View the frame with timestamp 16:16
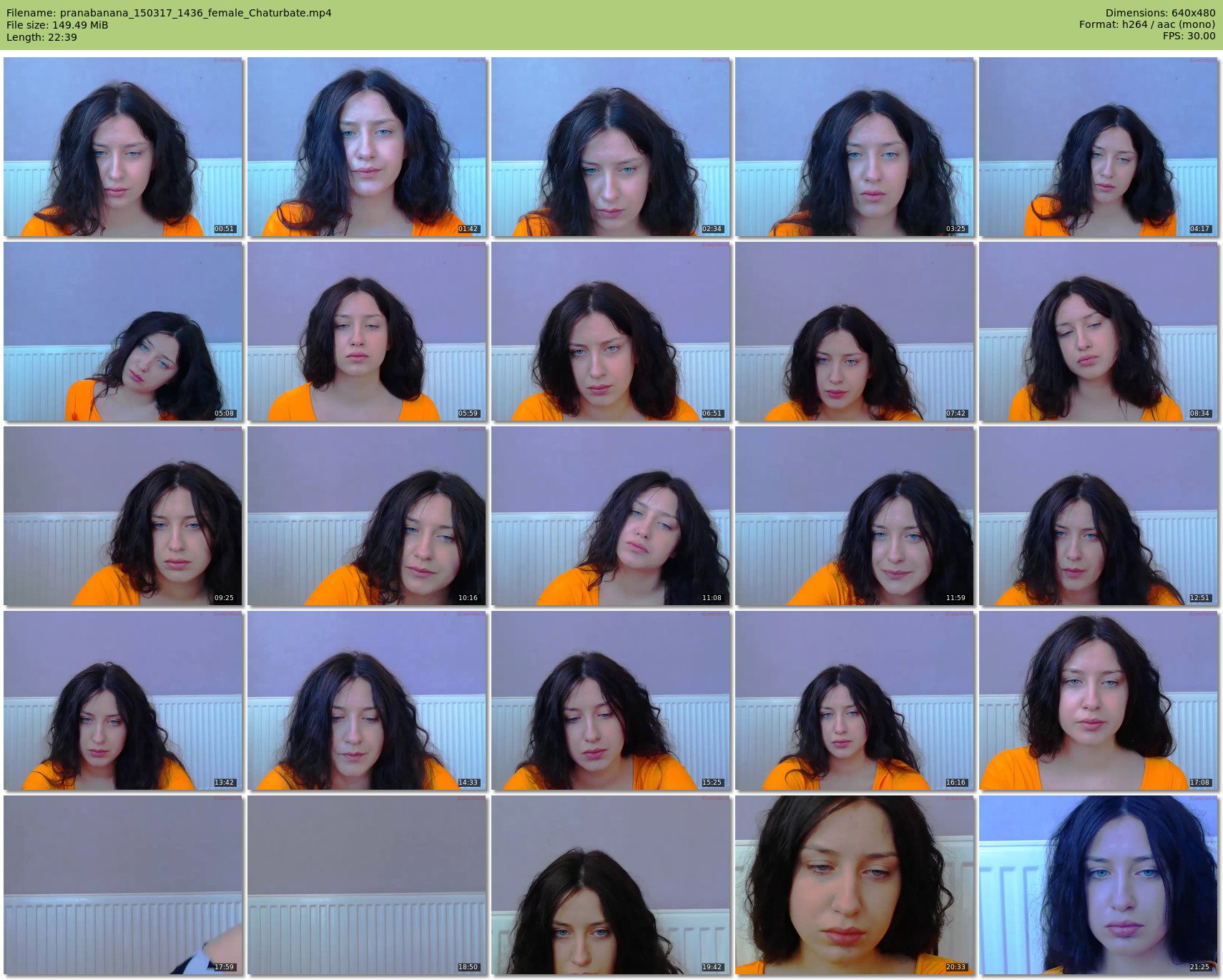 pyautogui.click(x=855, y=700)
